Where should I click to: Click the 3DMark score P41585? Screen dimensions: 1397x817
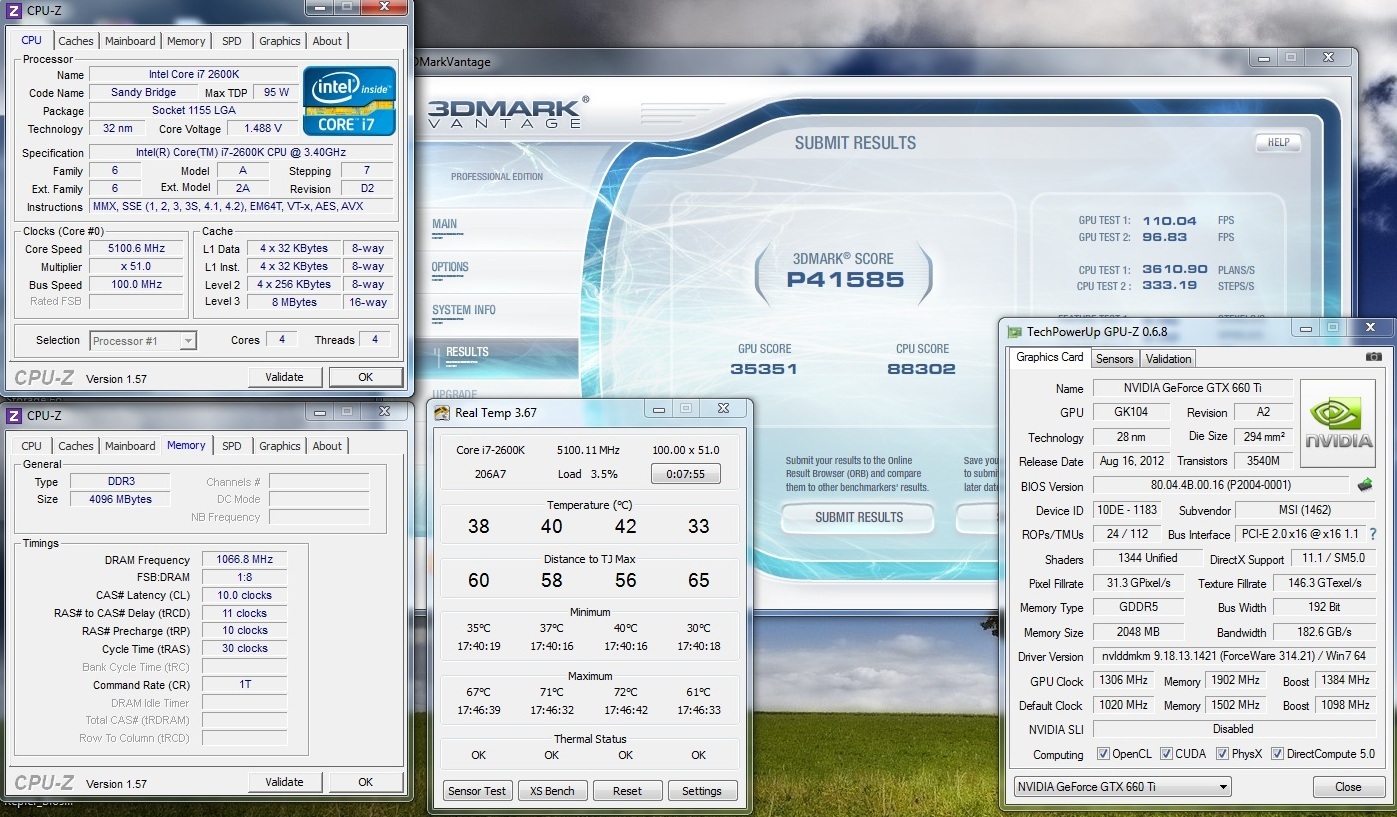(x=845, y=280)
